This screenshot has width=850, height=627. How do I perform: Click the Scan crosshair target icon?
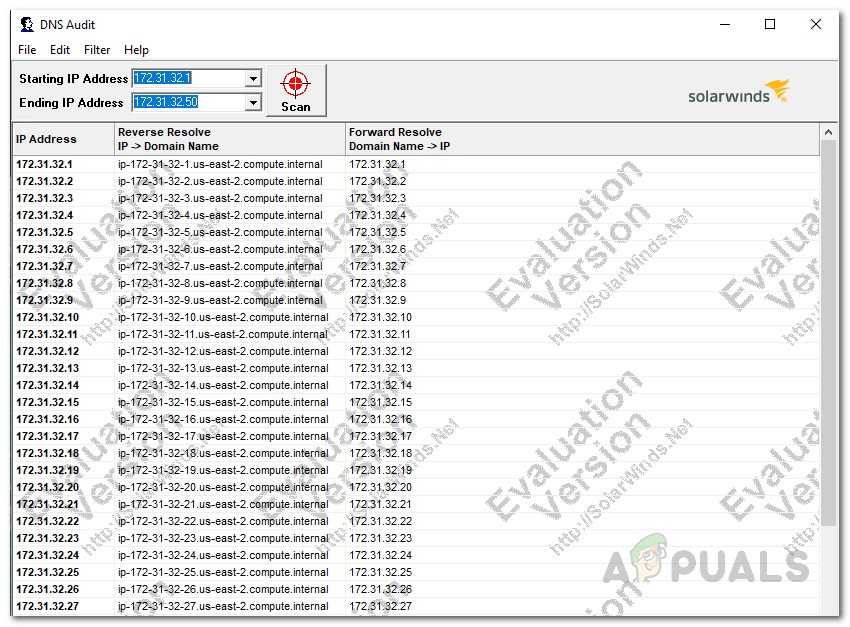coord(295,84)
